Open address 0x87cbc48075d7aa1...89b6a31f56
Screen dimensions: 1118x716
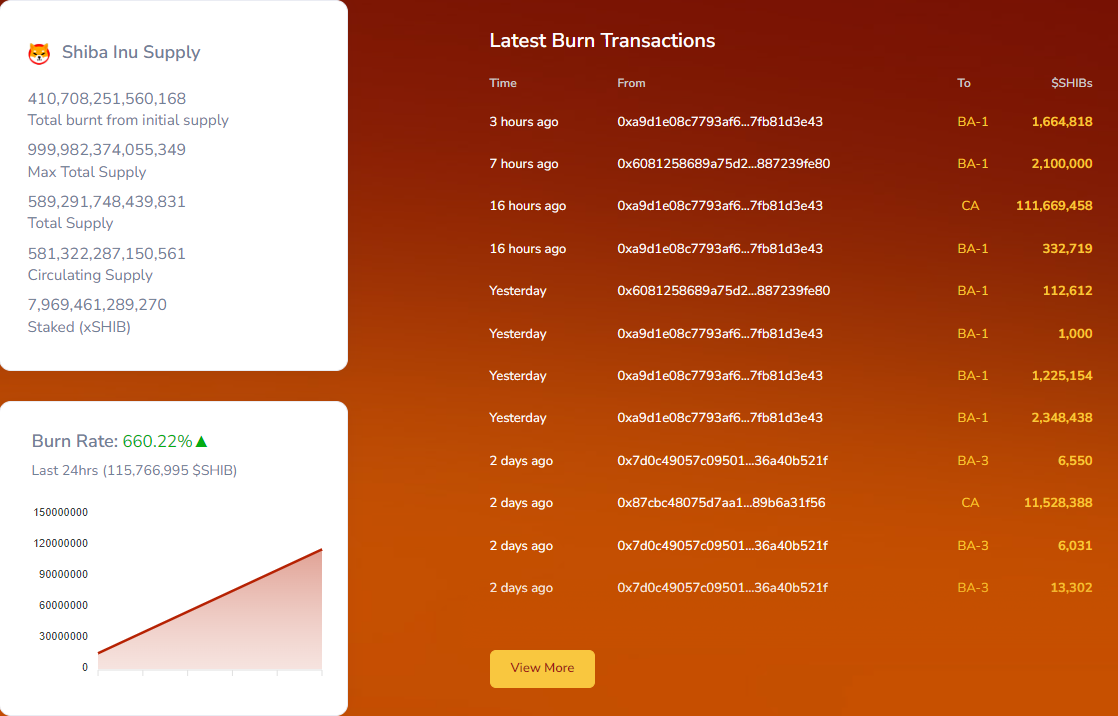tap(721, 503)
